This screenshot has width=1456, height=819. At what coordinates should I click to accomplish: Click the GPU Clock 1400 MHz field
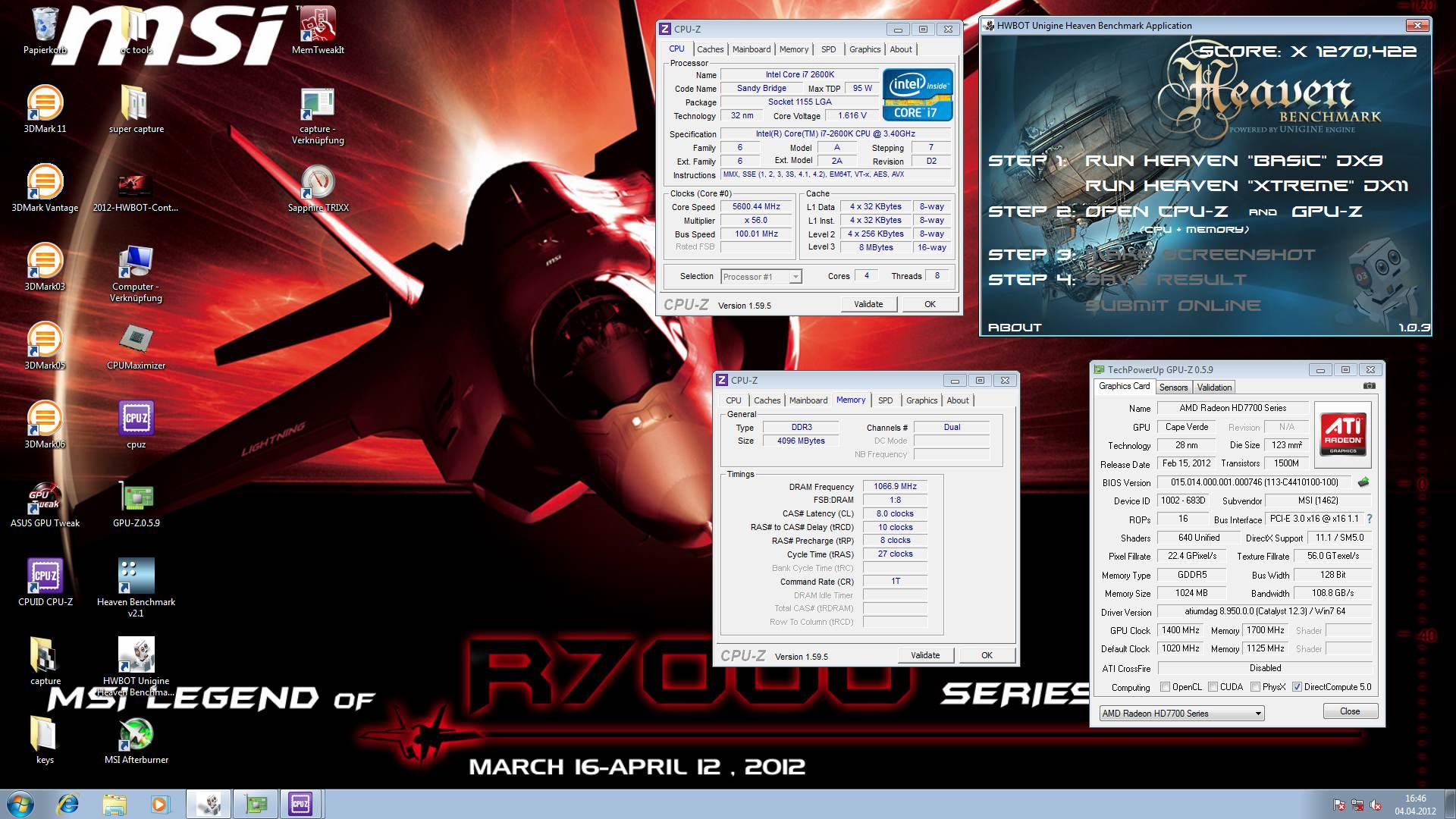pyautogui.click(x=1181, y=630)
